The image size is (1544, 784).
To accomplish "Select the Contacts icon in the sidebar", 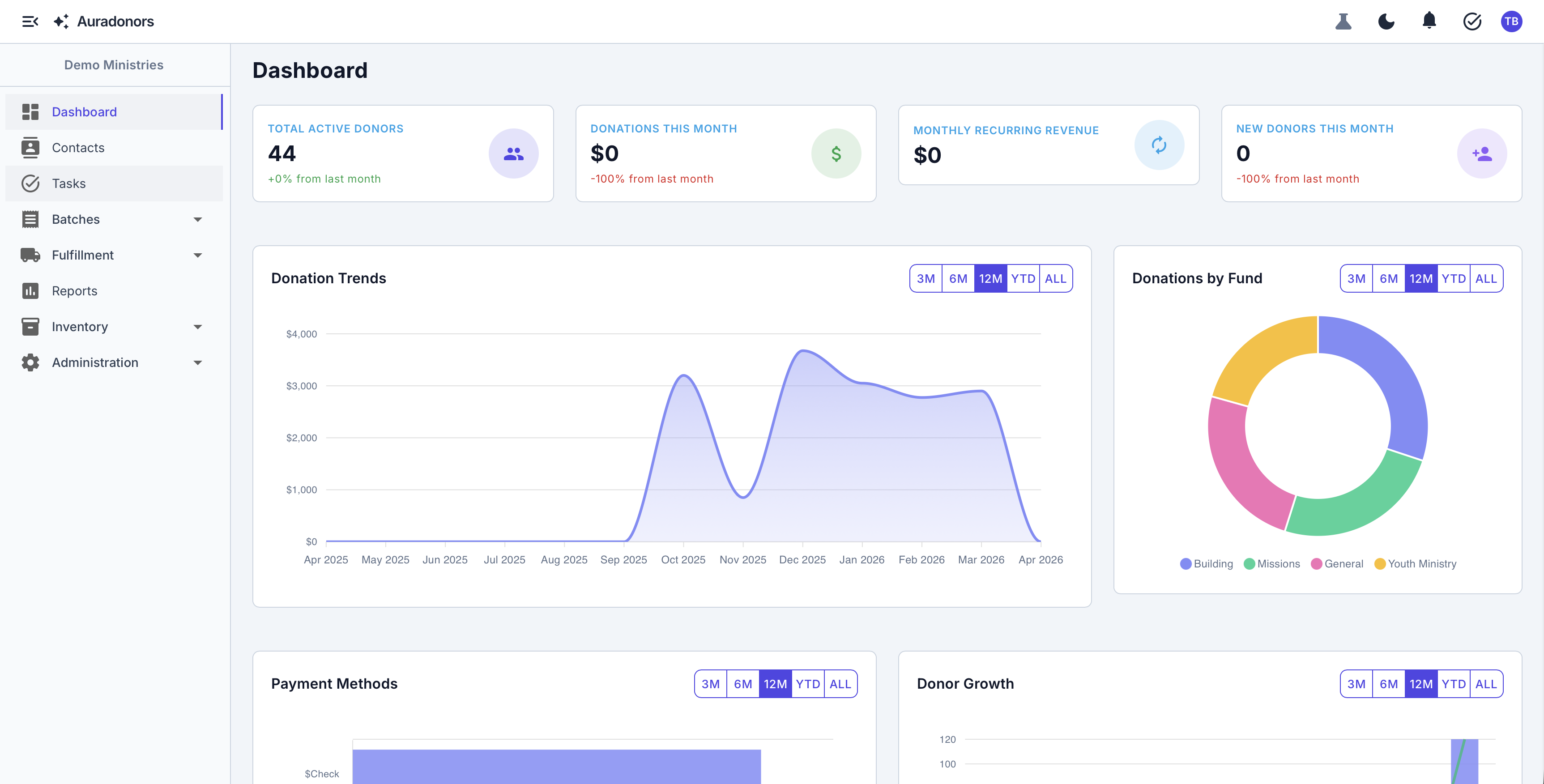I will tap(30, 148).
